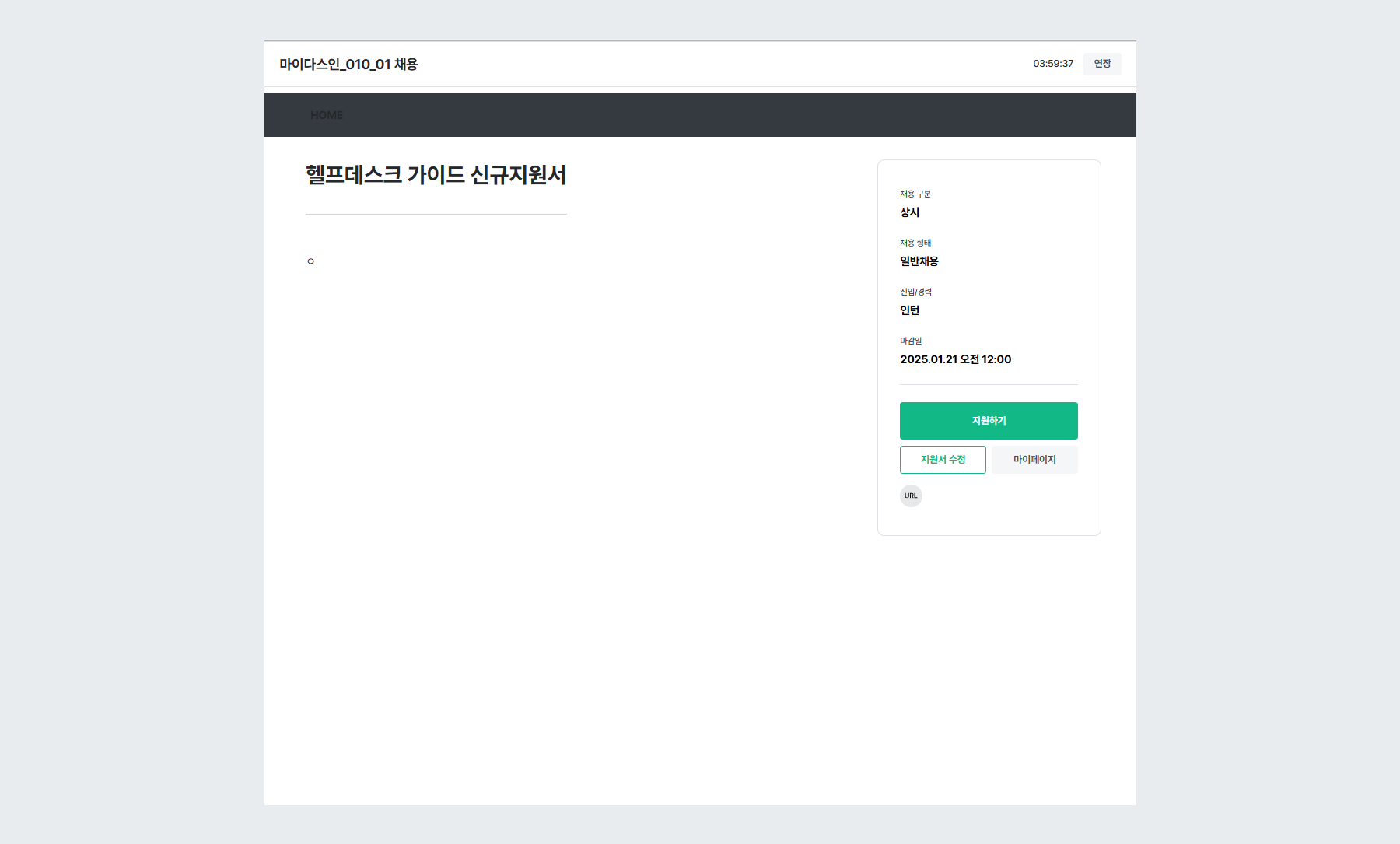
Task: Click the 채용 구분 label in sidebar
Action: coord(914,194)
